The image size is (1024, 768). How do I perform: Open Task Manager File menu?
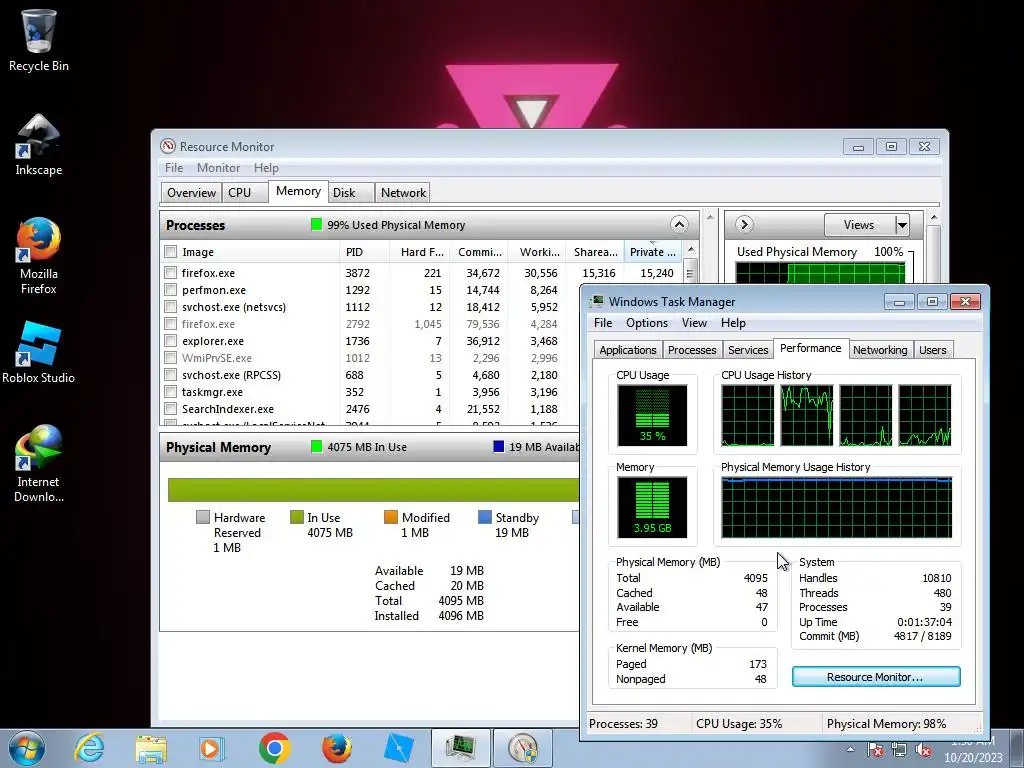point(603,323)
